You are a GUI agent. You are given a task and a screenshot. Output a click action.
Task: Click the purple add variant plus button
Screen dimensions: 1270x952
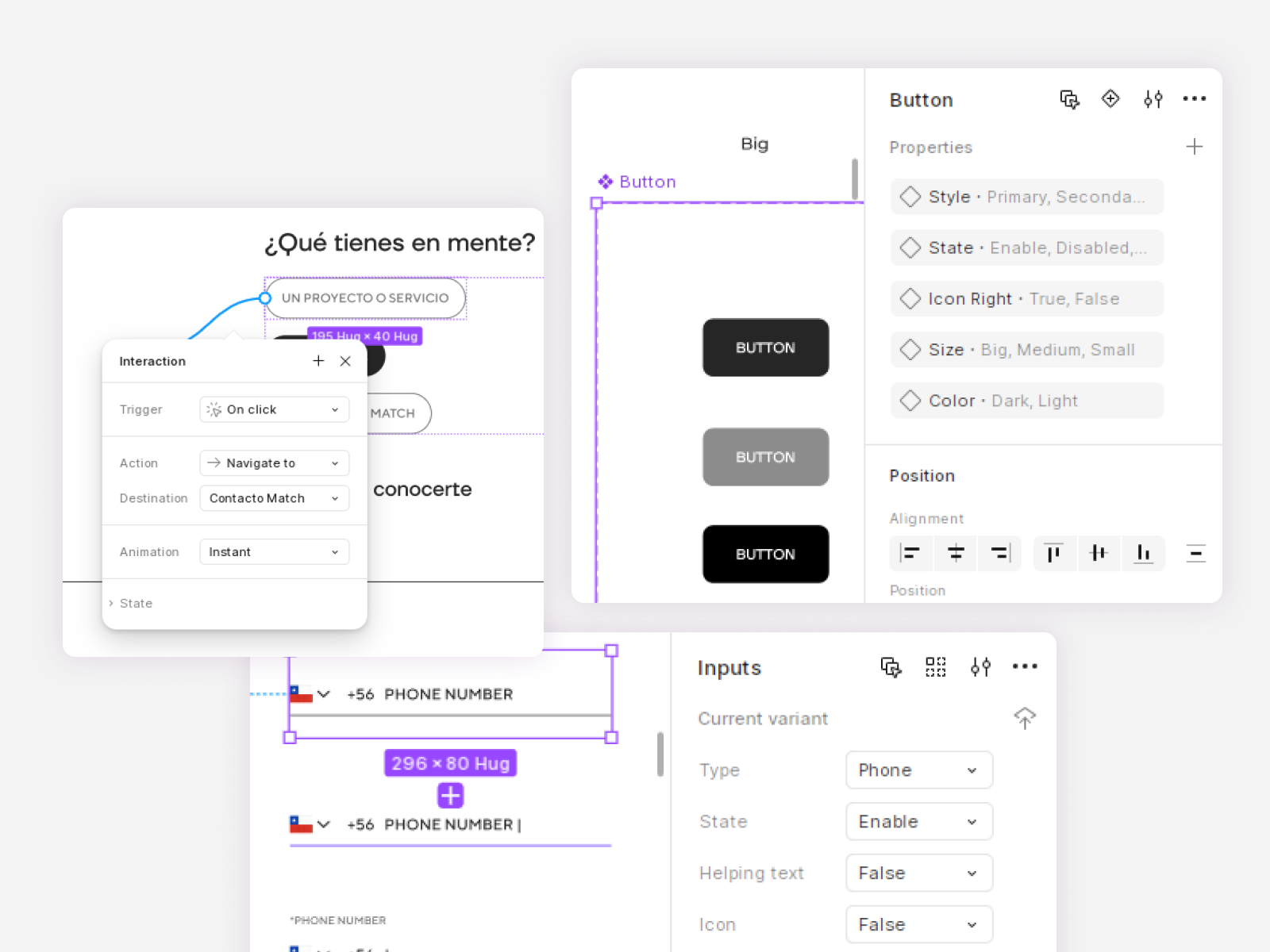pyautogui.click(x=450, y=795)
